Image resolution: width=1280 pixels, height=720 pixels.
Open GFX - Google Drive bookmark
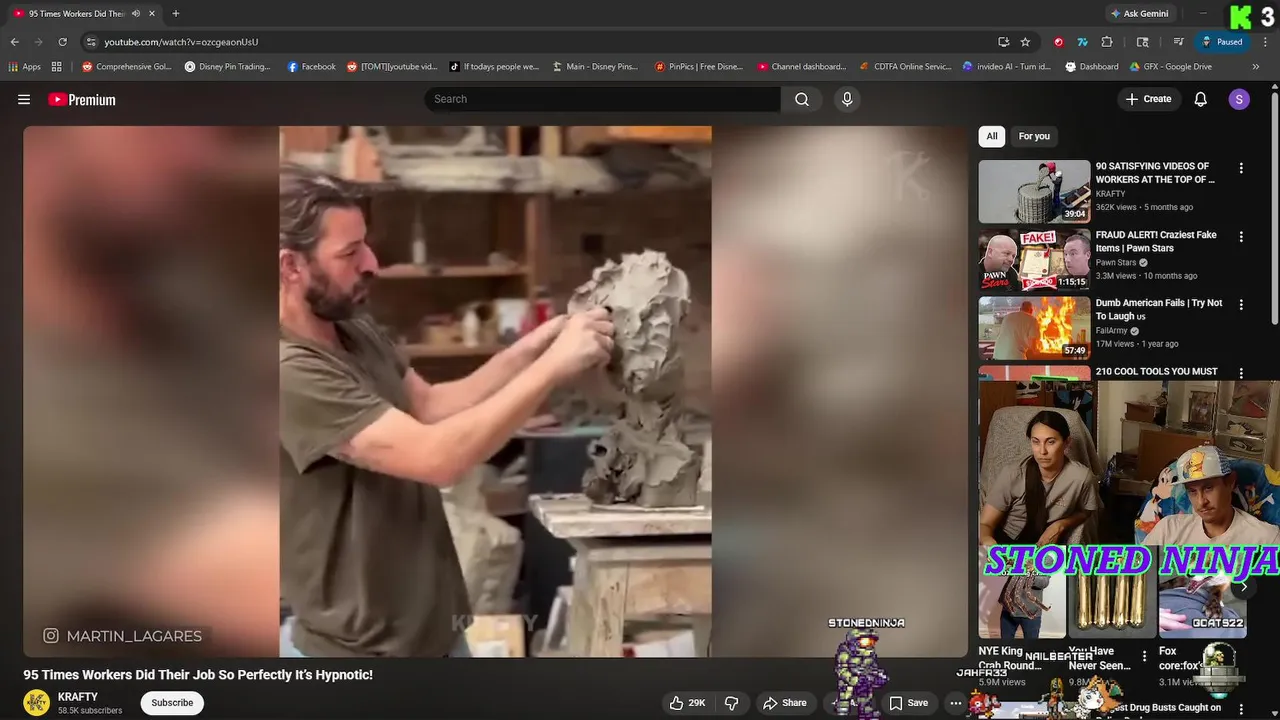coord(1171,67)
